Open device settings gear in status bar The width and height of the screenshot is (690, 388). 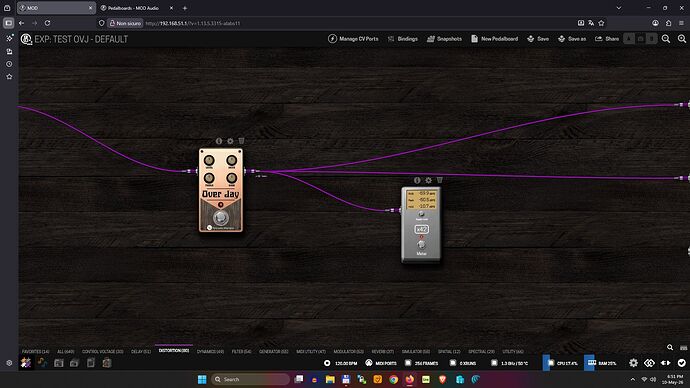pos(633,363)
